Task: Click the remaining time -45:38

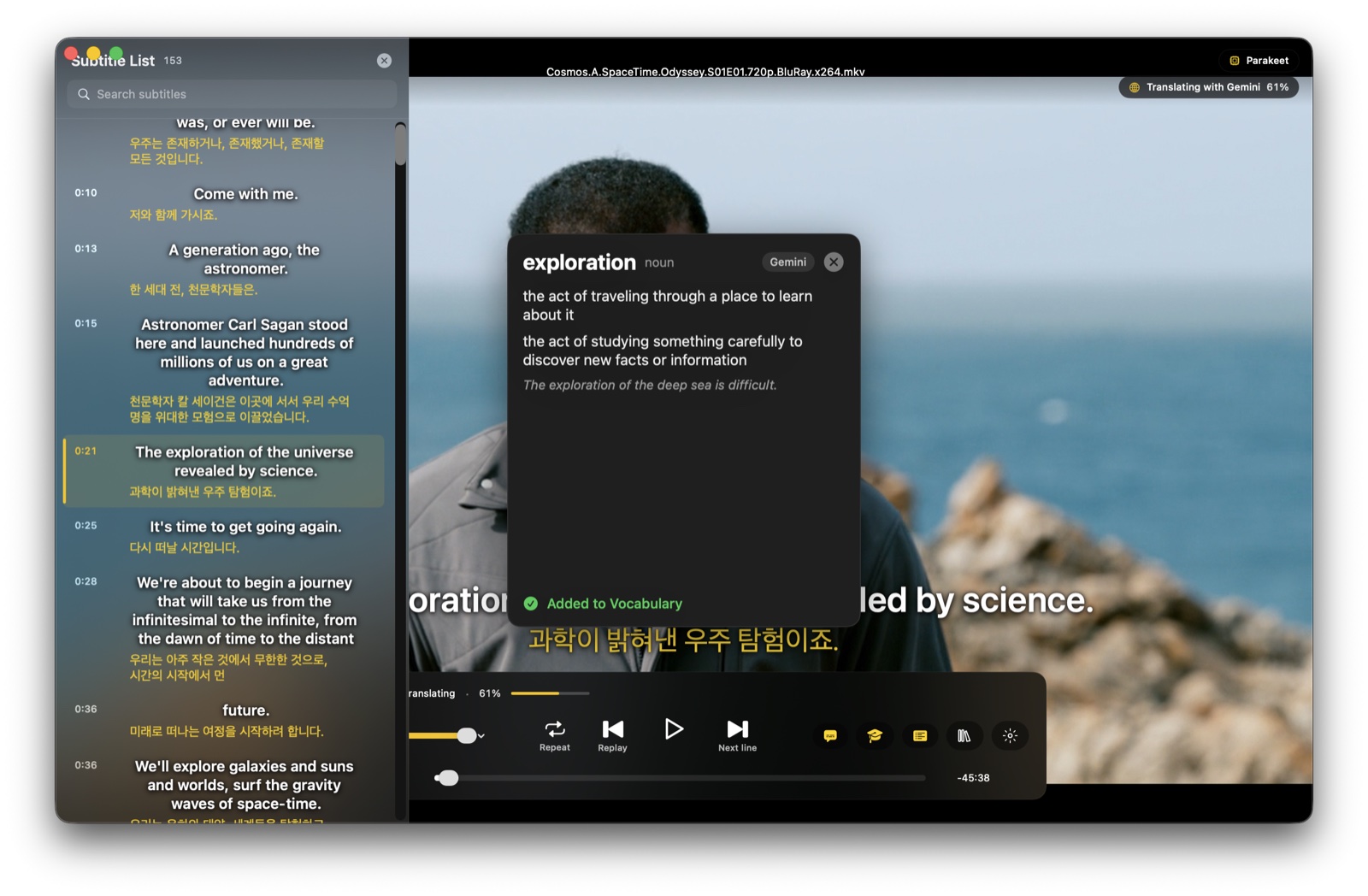Action: [x=973, y=778]
